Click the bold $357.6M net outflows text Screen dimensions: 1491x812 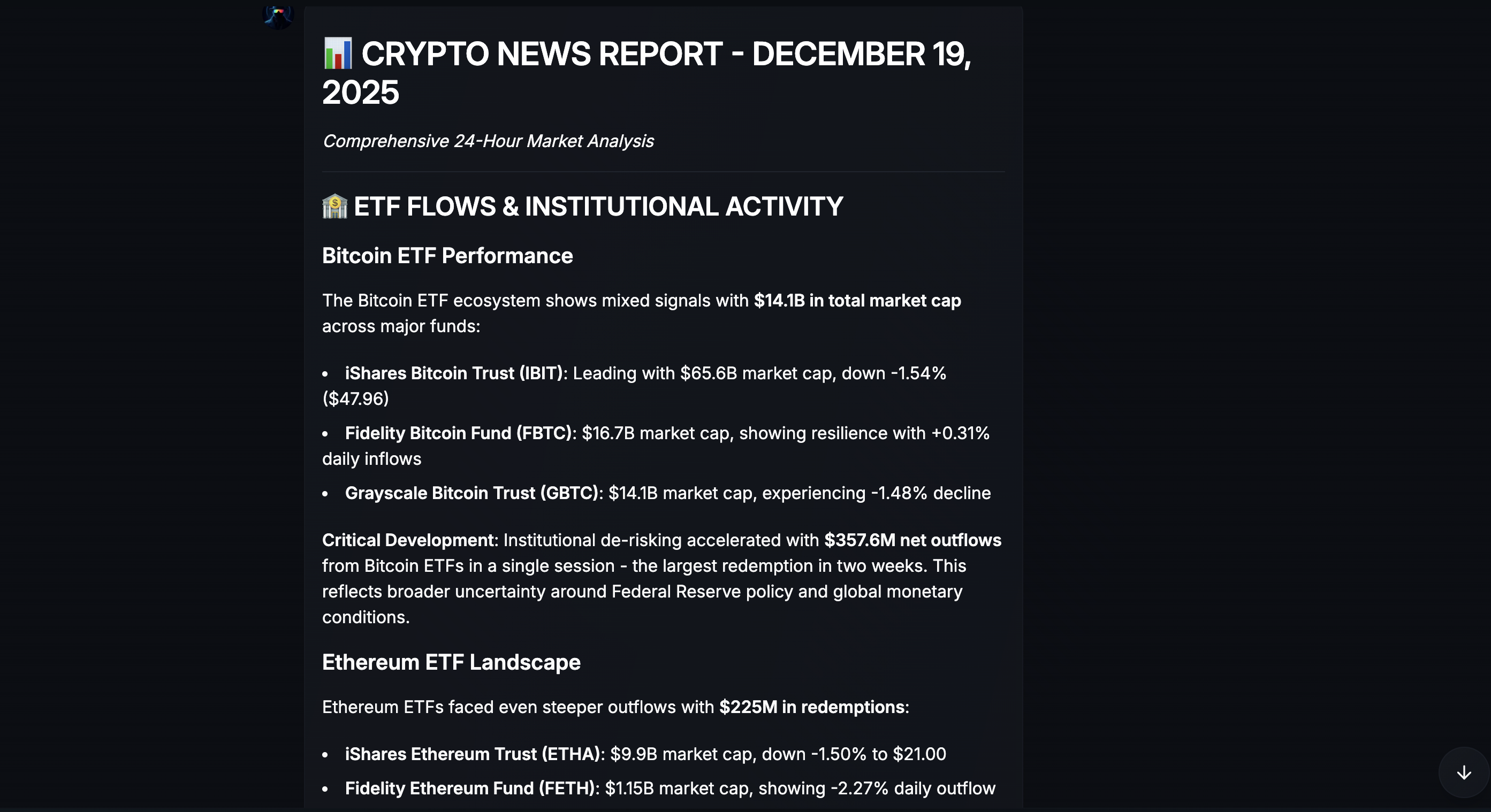coord(912,540)
